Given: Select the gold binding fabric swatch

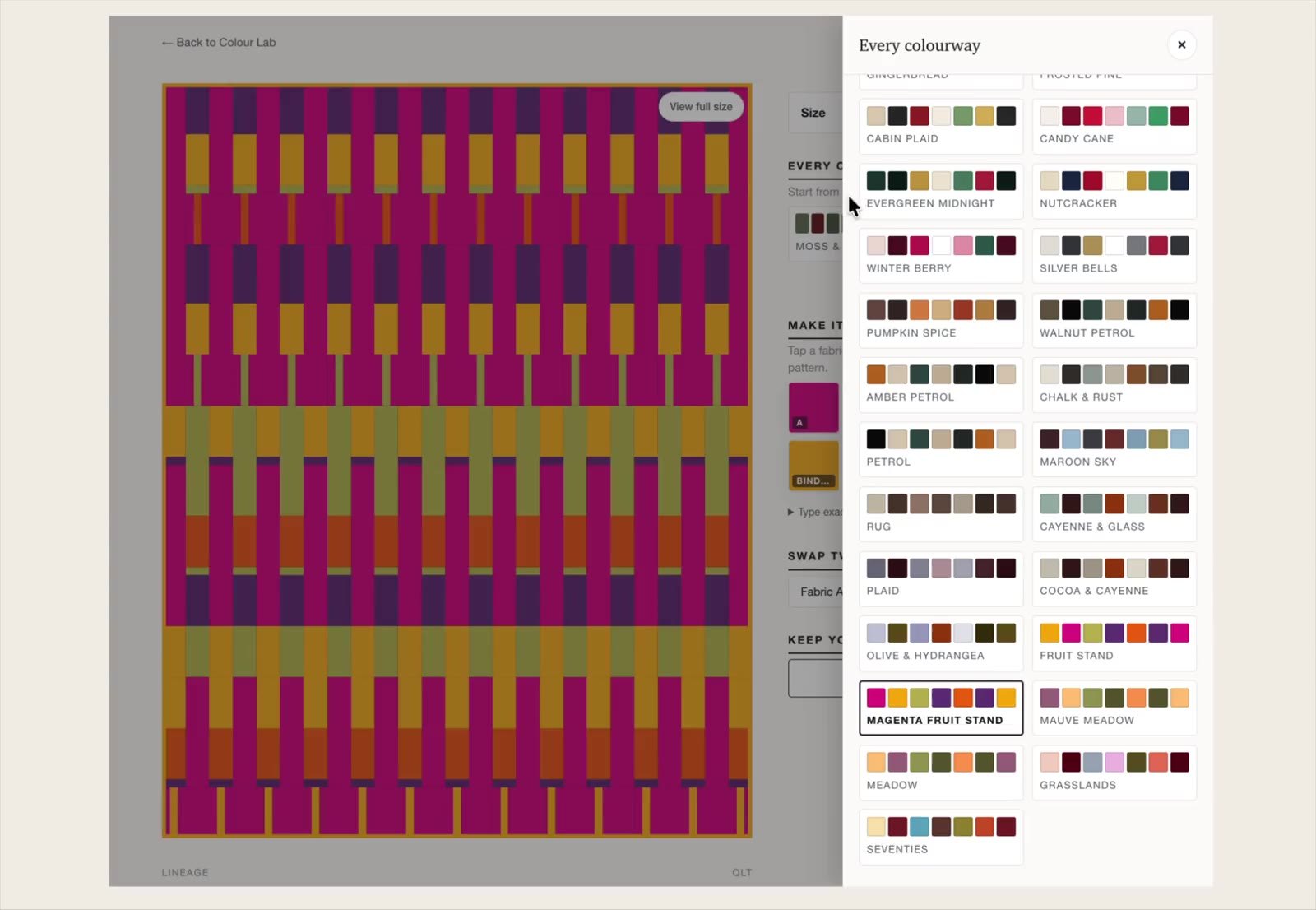Looking at the screenshot, I should click(x=813, y=466).
